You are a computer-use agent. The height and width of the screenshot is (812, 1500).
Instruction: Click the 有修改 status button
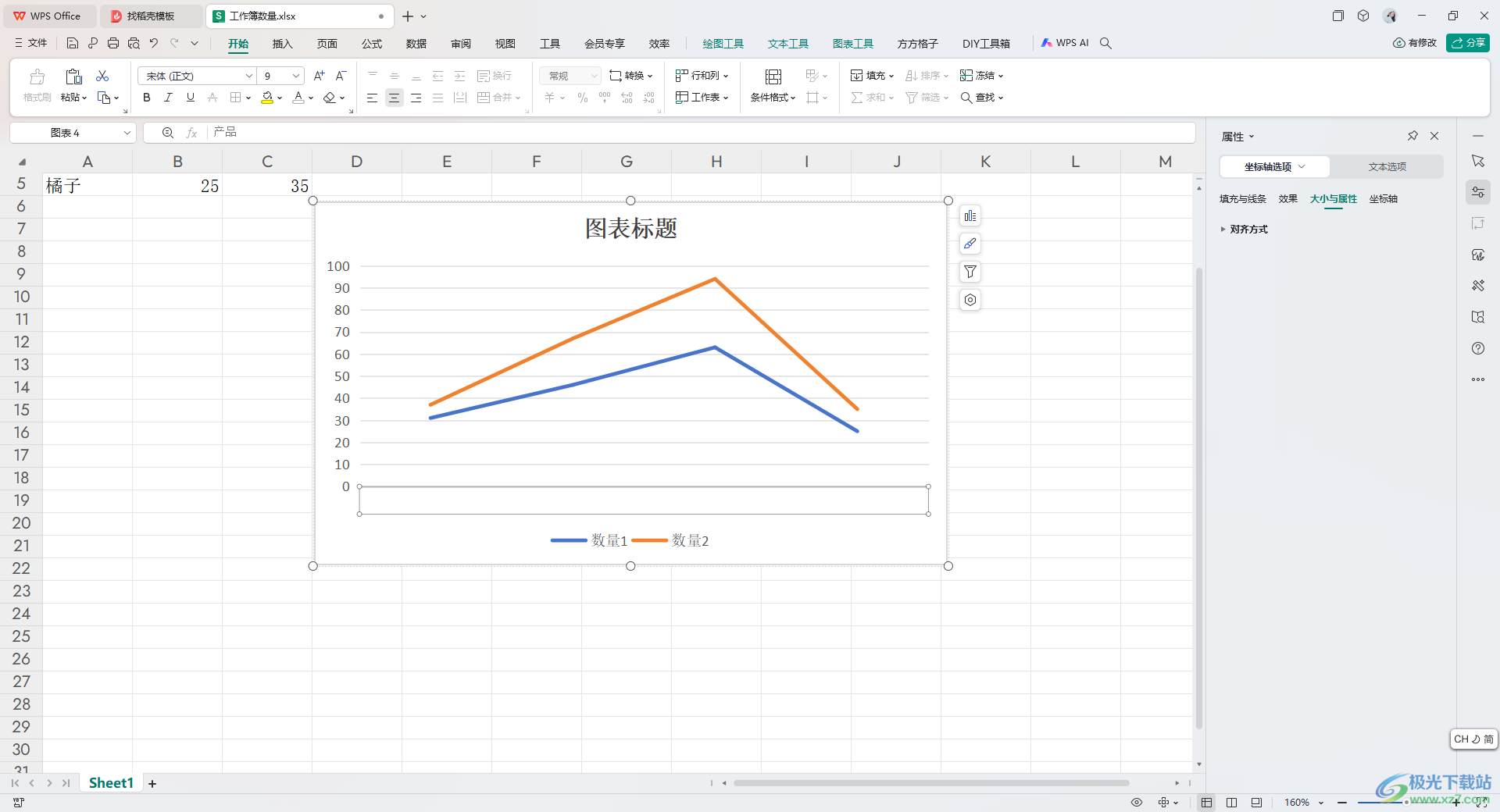pyautogui.click(x=1415, y=43)
